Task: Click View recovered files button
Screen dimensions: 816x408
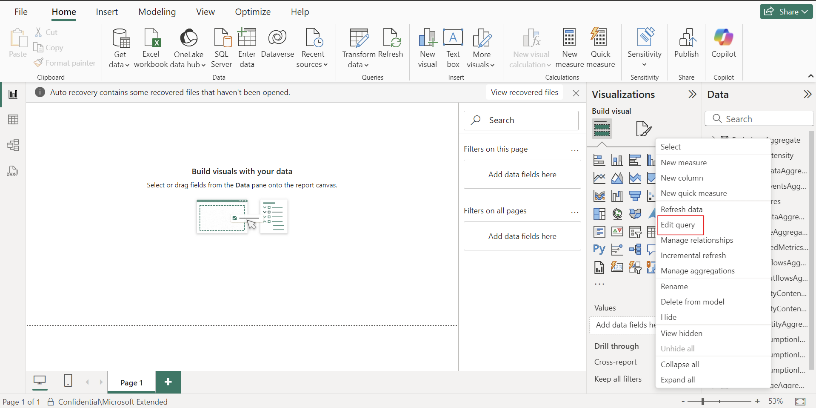Action: 524,92
